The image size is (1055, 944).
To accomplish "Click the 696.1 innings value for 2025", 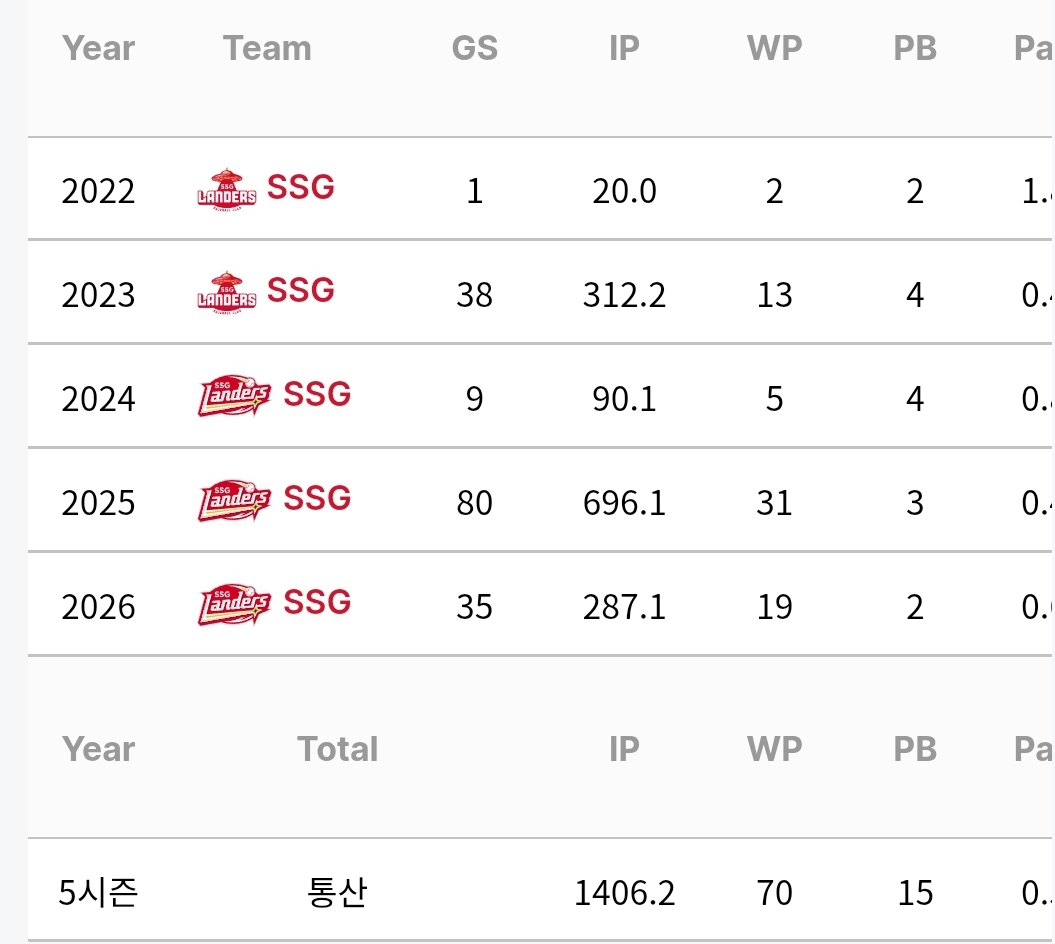I will click(x=624, y=503).
